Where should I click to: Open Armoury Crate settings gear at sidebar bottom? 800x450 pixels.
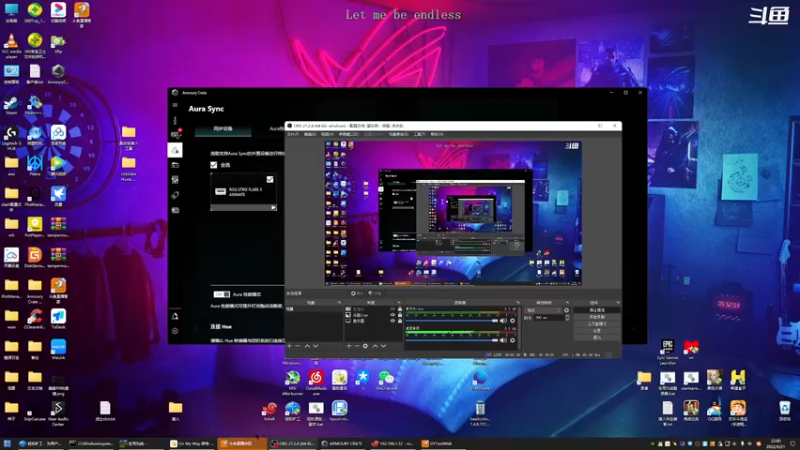tap(175, 331)
